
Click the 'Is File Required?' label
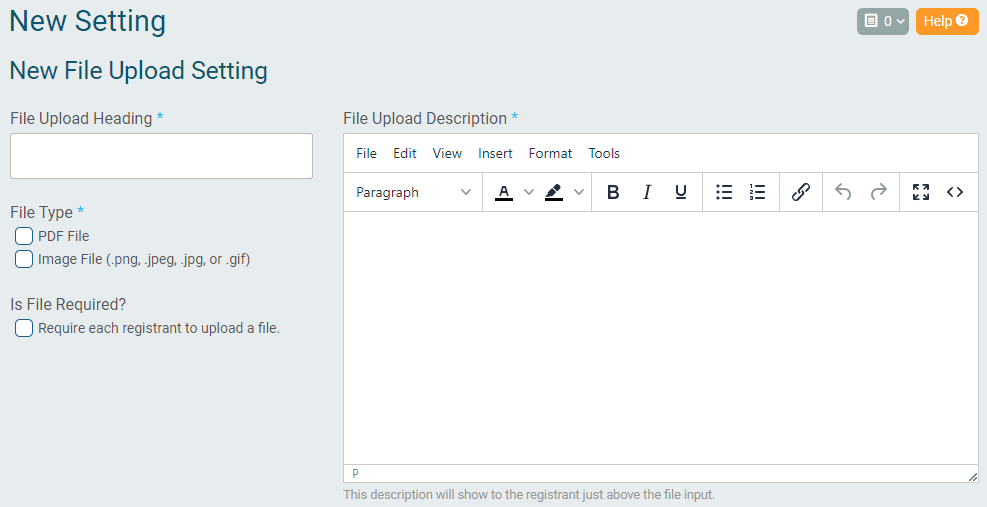pyautogui.click(x=68, y=304)
